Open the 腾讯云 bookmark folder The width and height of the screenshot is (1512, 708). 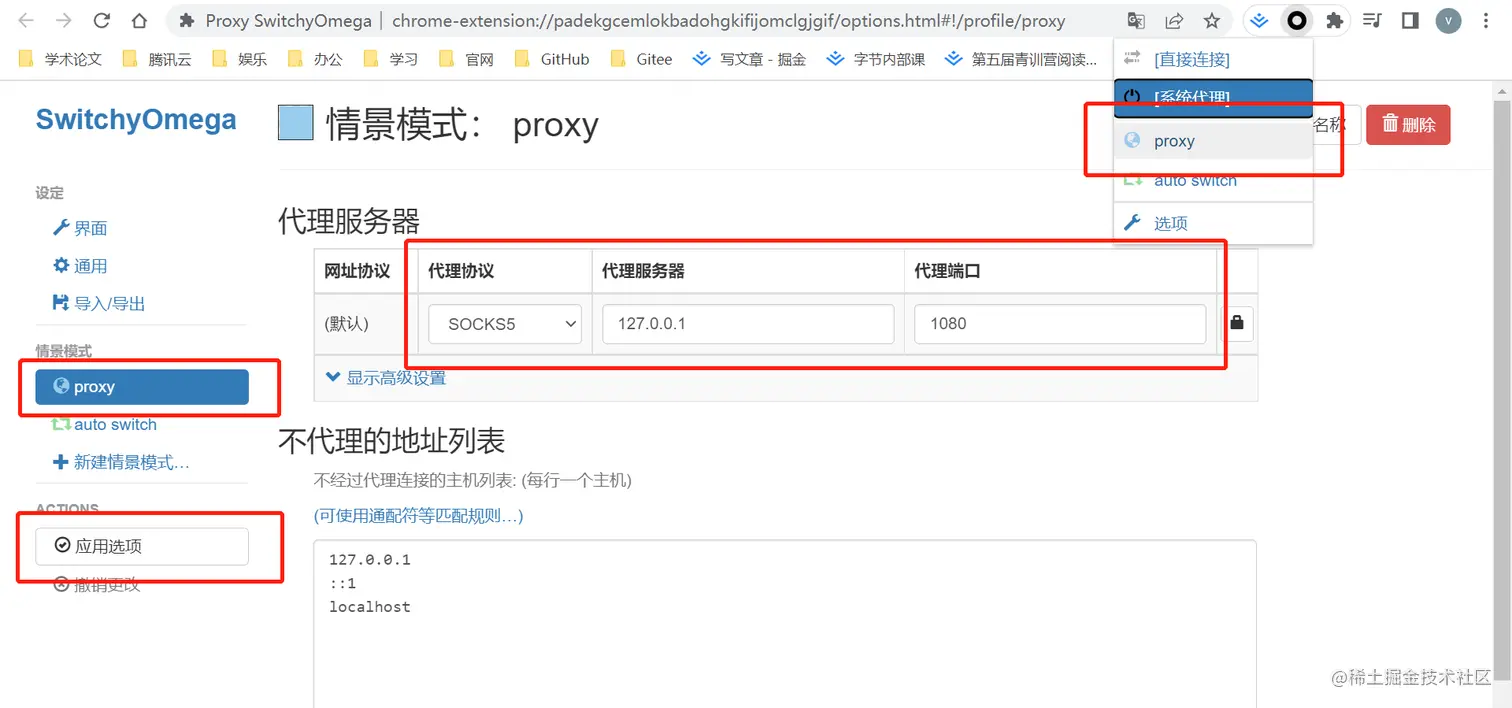click(157, 59)
